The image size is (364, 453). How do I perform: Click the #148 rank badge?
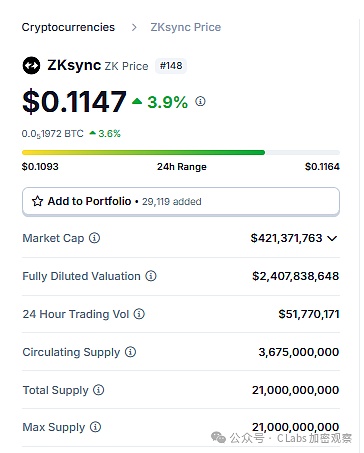point(171,66)
